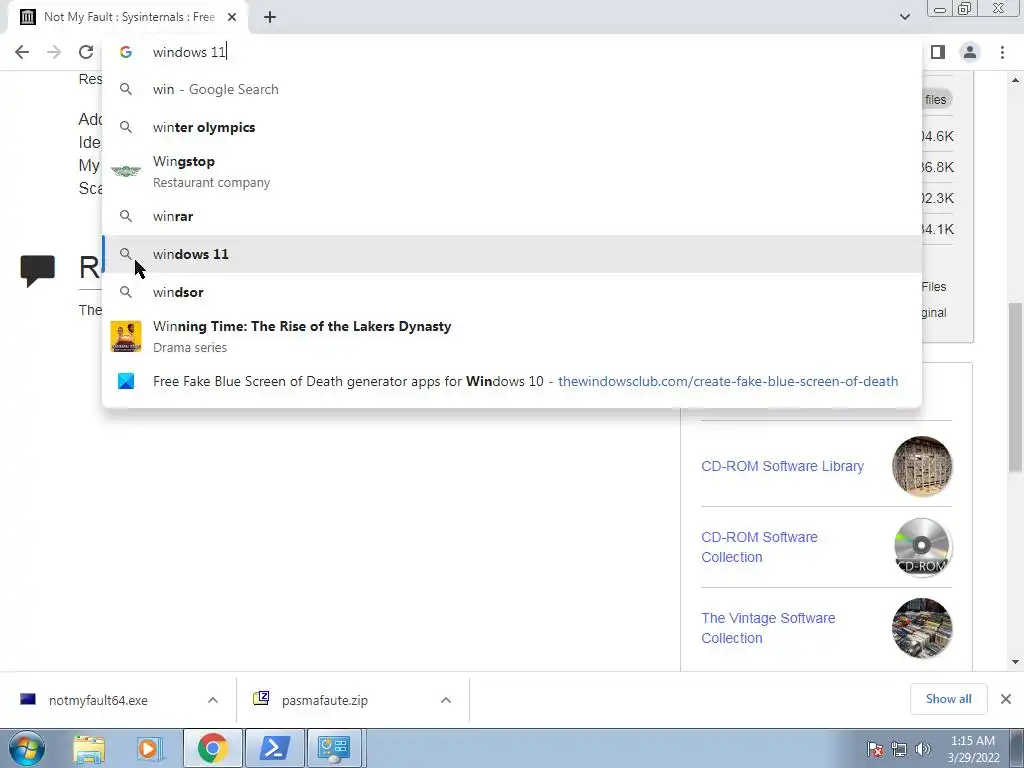Open the CD-ROM Software Collection link

click(x=760, y=547)
